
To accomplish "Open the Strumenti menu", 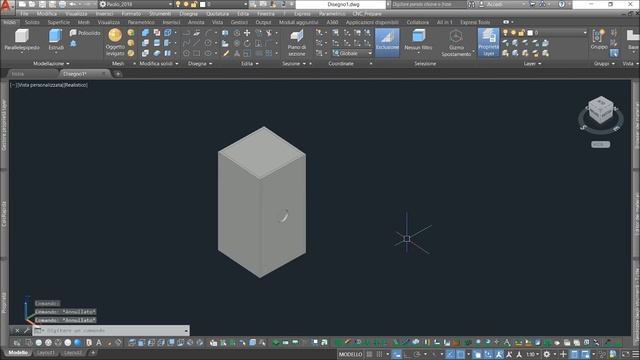I will (160, 14).
